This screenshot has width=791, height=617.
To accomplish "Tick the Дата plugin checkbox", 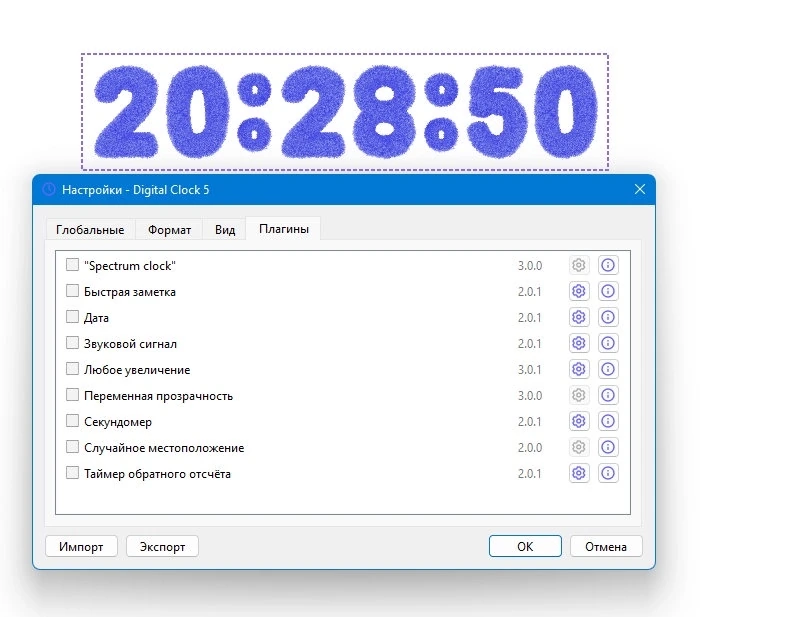I will (72, 317).
